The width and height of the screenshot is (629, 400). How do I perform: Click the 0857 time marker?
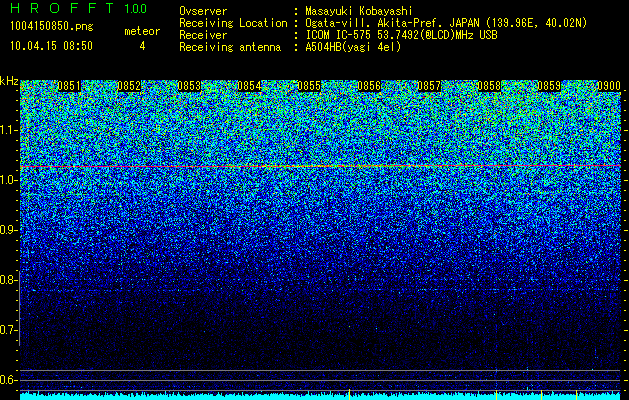tap(429, 86)
